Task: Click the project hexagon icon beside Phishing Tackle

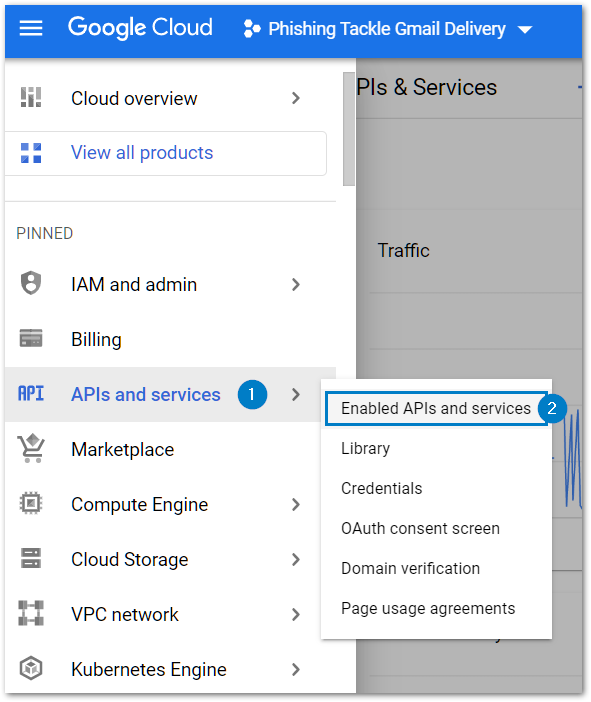Action: pos(252,29)
